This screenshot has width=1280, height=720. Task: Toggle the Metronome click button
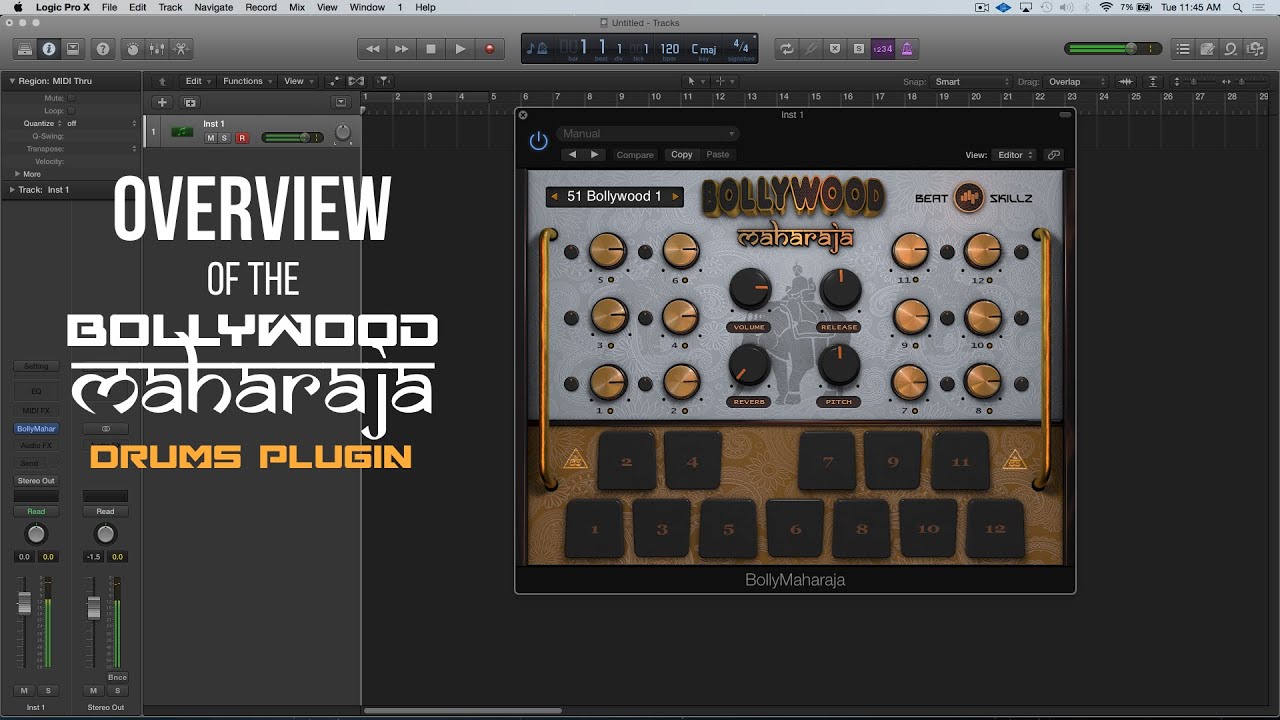(x=907, y=48)
